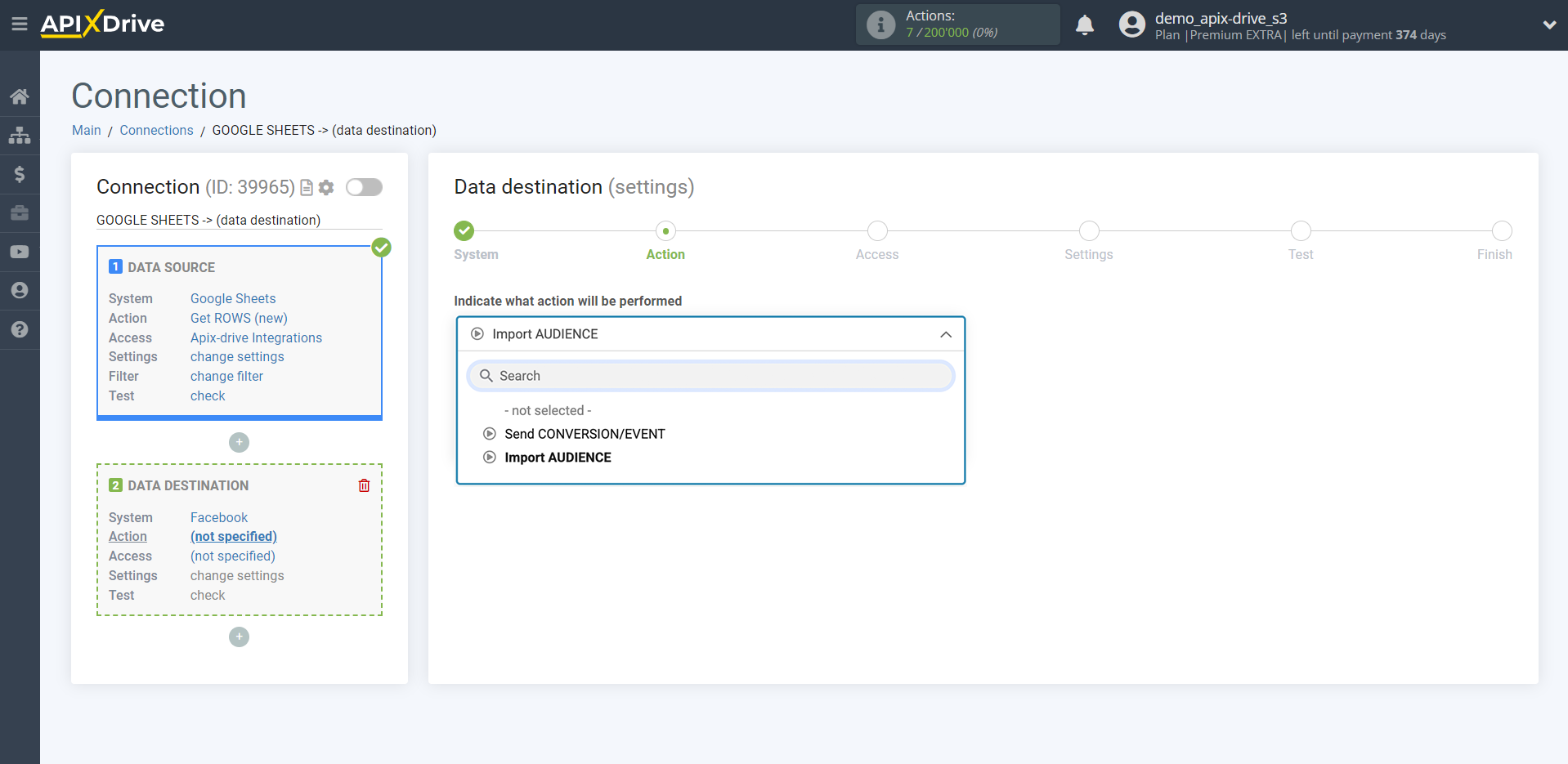Click Data Destination check test
This screenshot has width=1568, height=764.
[x=208, y=595]
